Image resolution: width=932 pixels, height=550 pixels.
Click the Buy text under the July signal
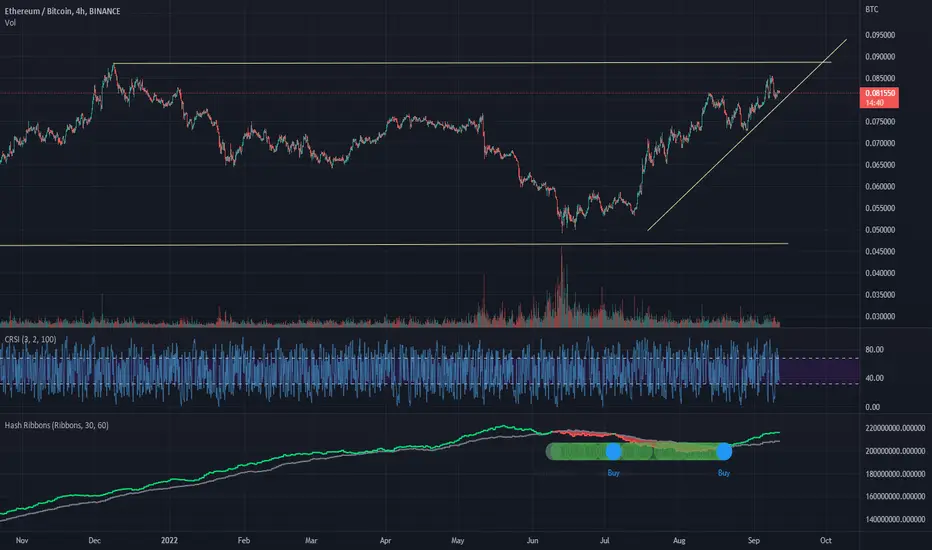coord(613,473)
